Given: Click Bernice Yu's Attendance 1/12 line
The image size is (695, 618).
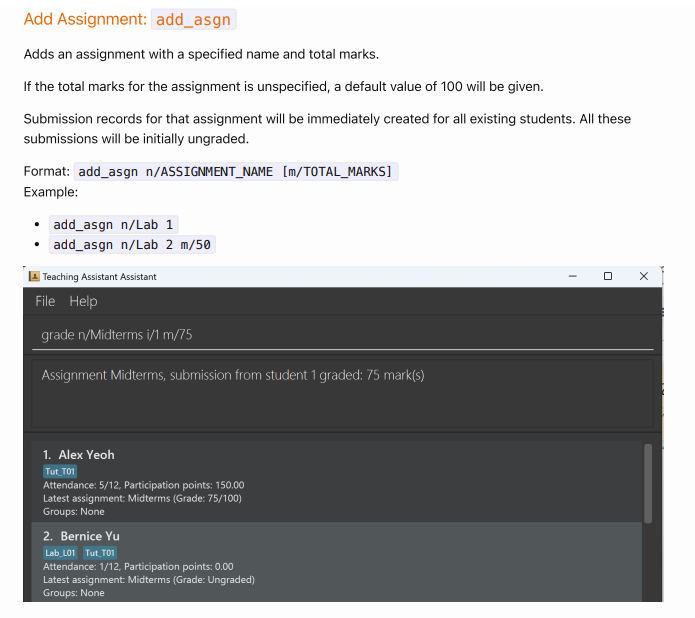Looking at the screenshot, I should (x=138, y=567).
